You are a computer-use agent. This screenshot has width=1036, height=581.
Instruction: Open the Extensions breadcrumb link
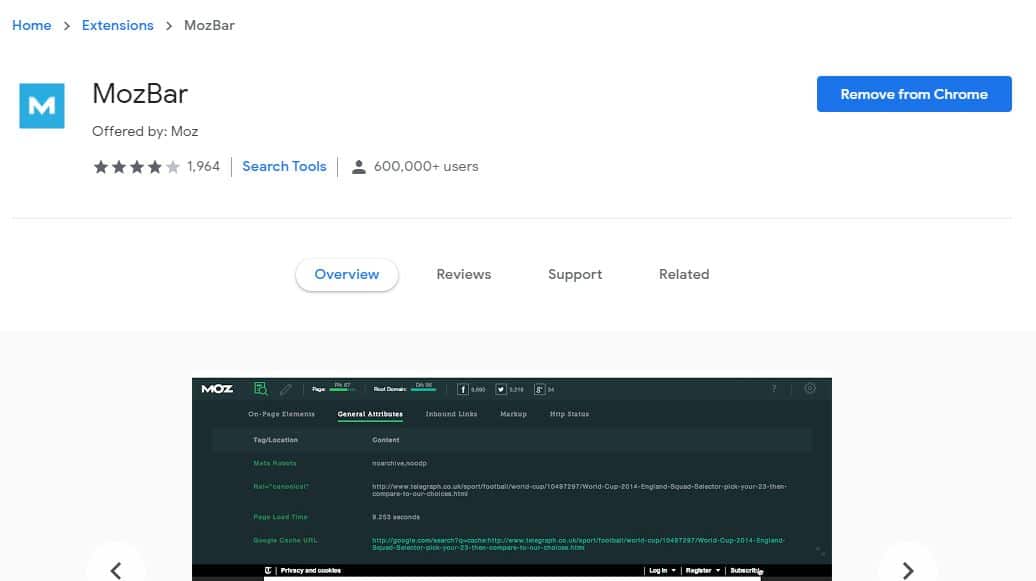click(118, 25)
